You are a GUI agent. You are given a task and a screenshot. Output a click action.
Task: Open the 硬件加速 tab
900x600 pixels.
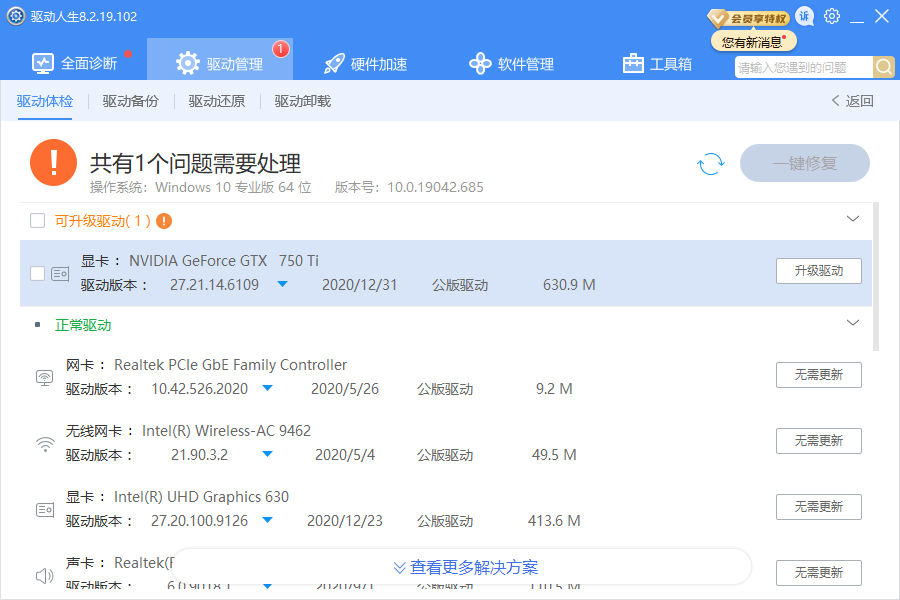click(x=366, y=63)
